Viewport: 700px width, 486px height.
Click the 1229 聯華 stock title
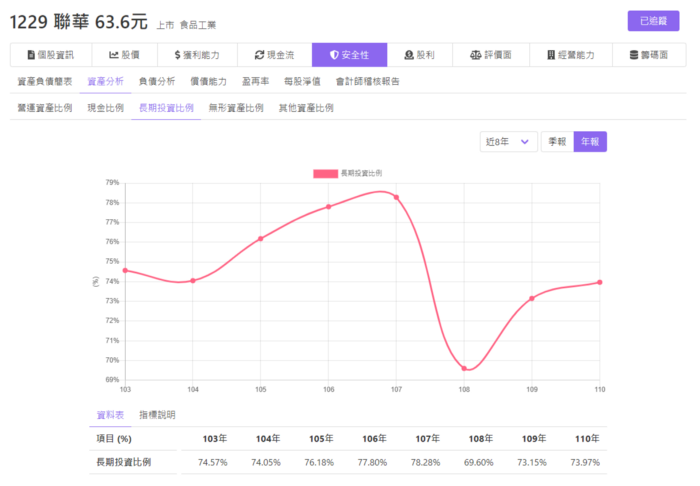pyautogui.click(x=50, y=21)
